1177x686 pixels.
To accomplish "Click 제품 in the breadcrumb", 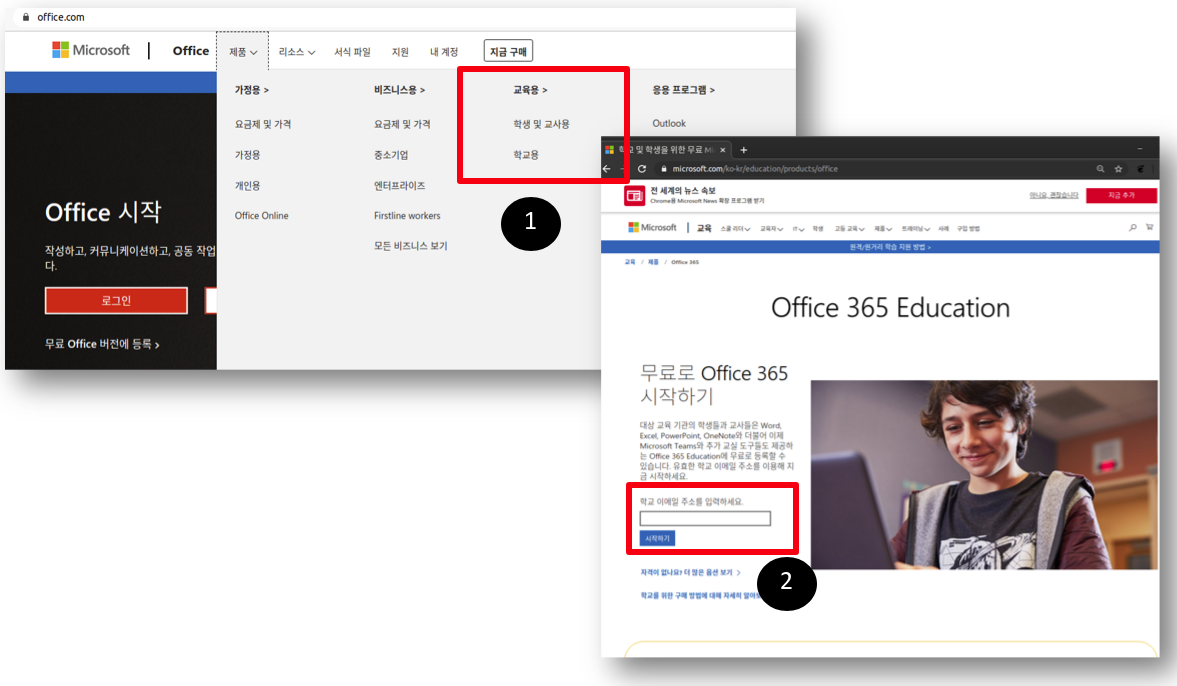I will pyautogui.click(x=653, y=262).
